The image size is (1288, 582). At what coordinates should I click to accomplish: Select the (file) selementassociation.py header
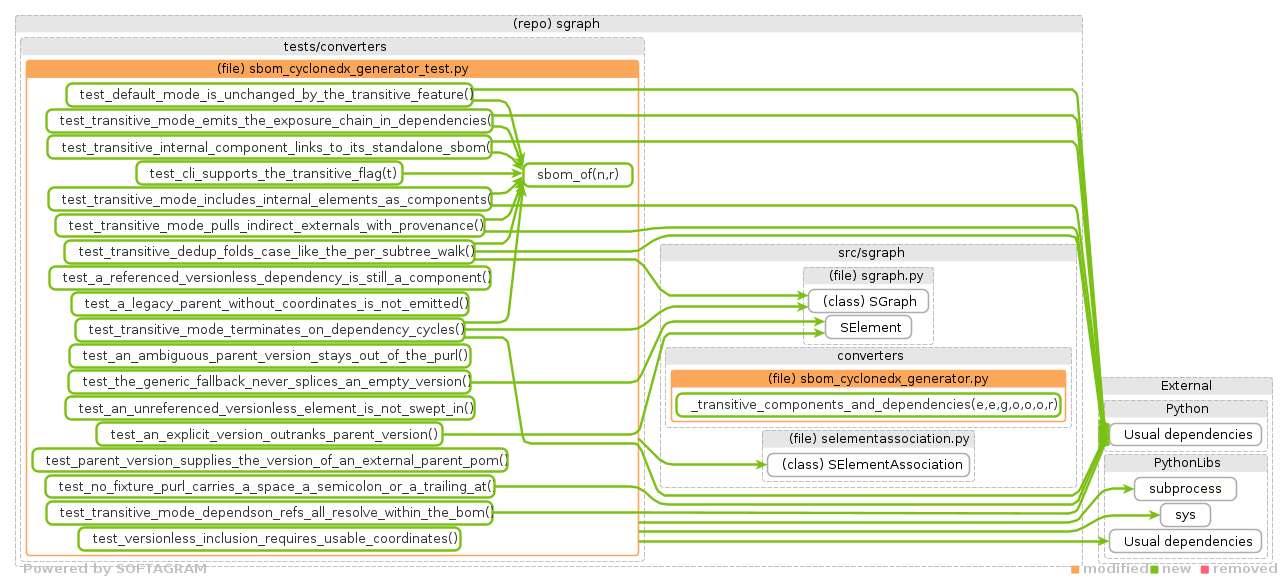868,438
